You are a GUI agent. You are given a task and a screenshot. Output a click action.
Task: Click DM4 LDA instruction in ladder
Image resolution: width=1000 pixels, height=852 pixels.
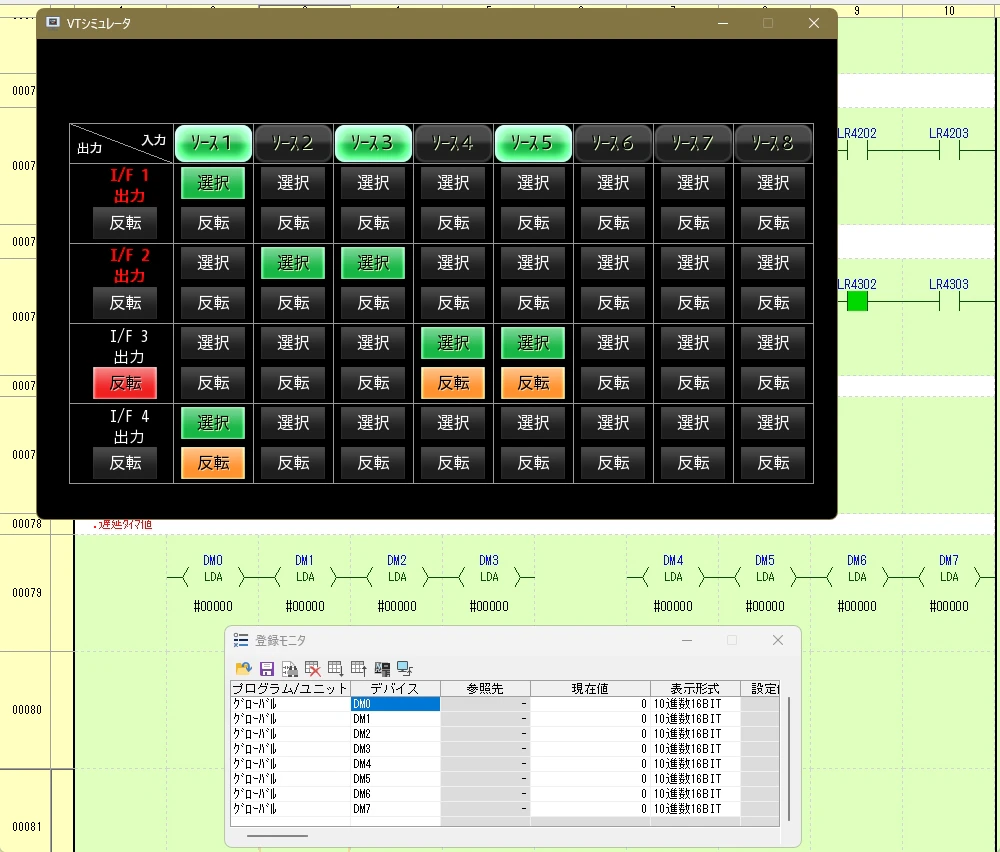(673, 577)
